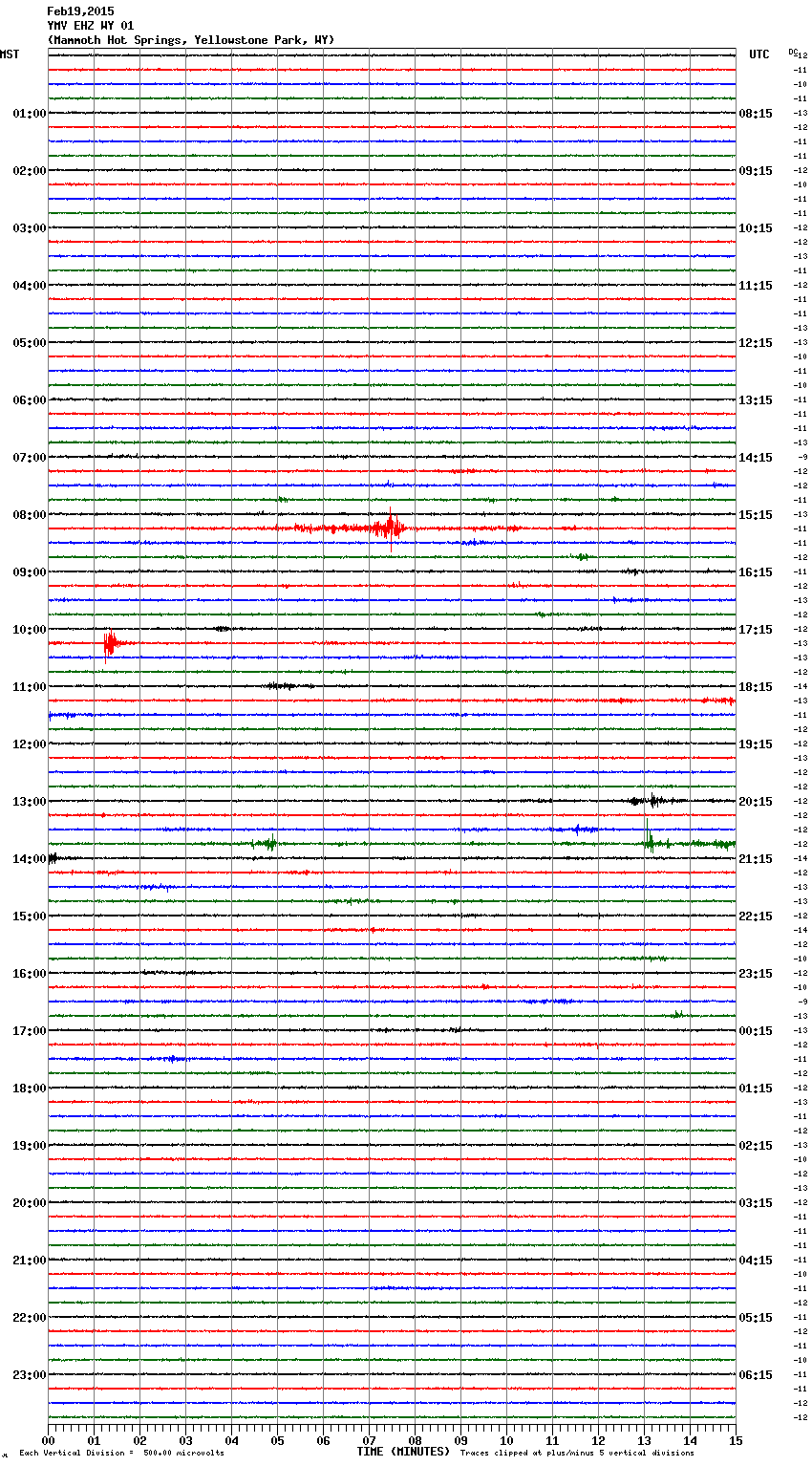Click the 14:15 UTC time label
Screen dimensions: 812x1466
coord(756,458)
